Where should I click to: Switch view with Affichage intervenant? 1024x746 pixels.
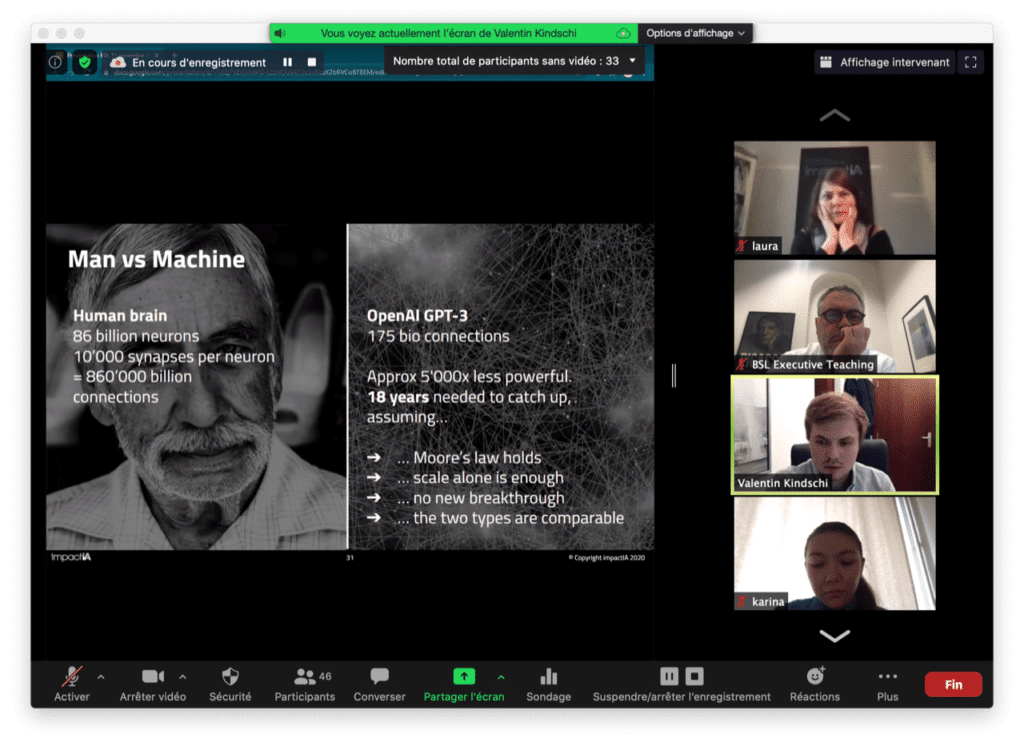tap(884, 62)
